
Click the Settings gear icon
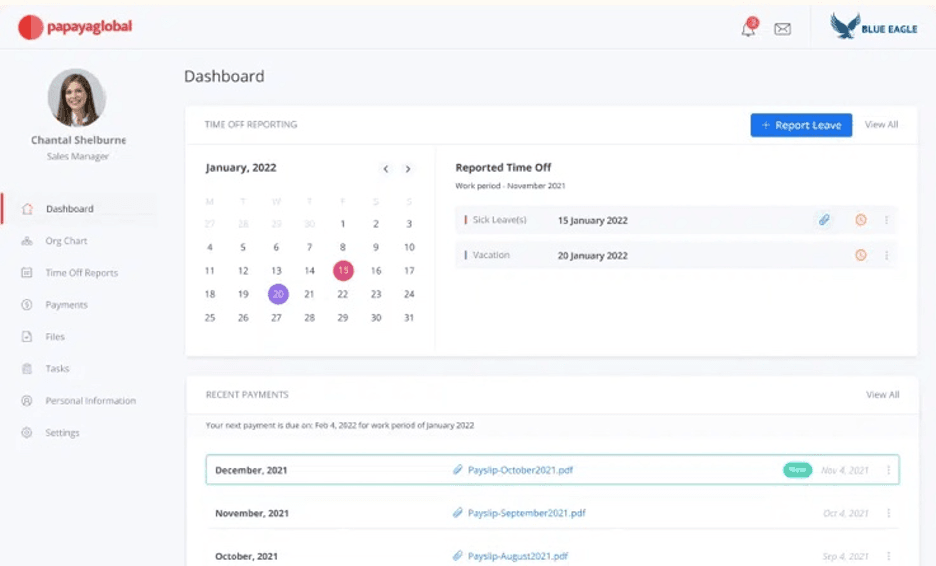(x=27, y=433)
